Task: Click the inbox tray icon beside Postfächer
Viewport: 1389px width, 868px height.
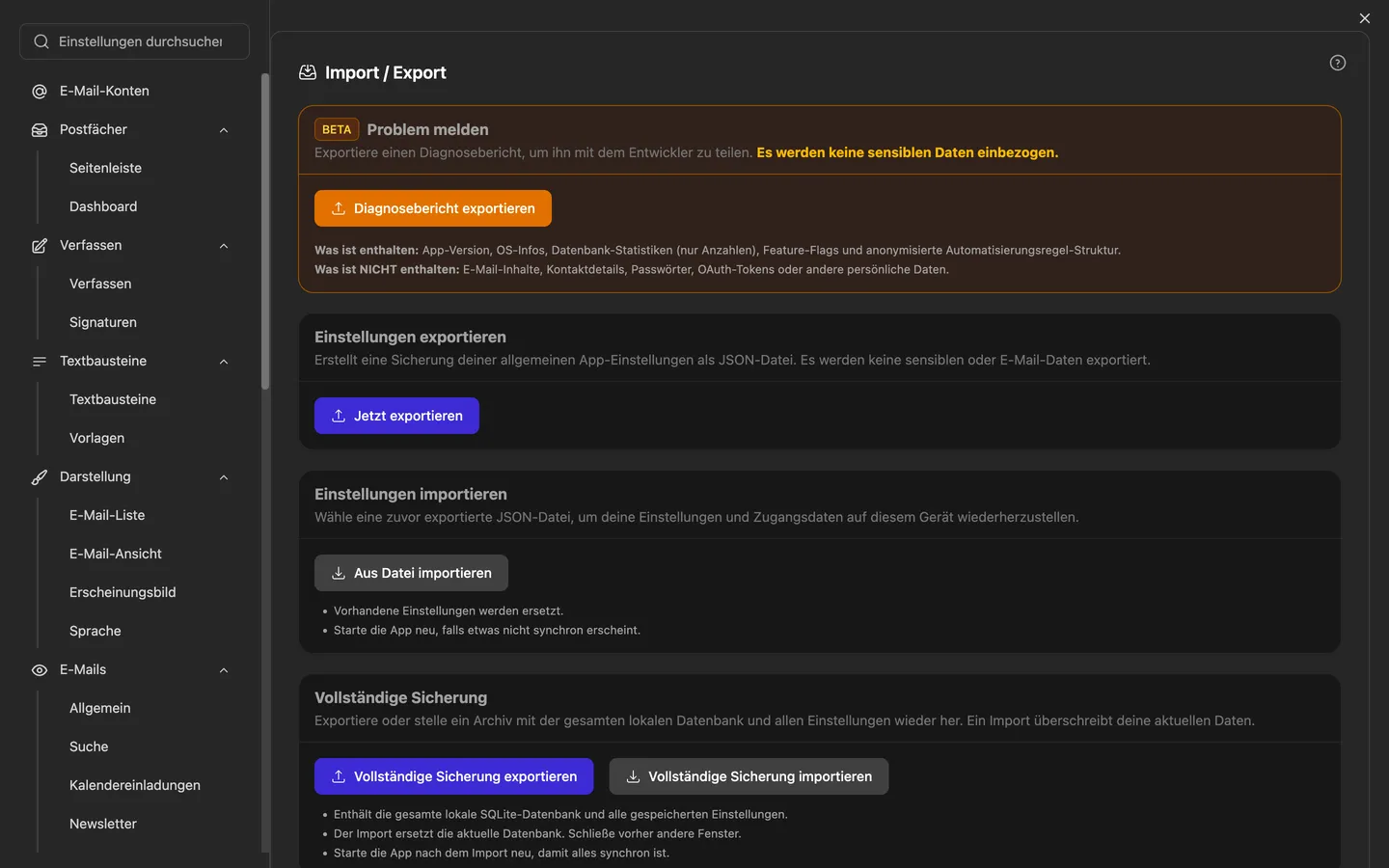Action: tap(40, 130)
